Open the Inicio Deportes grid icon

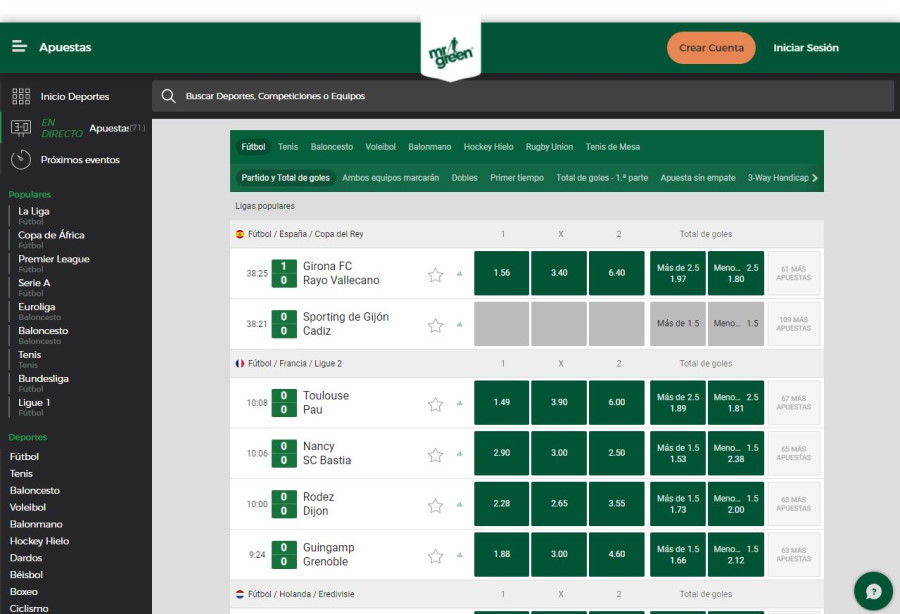coord(21,96)
